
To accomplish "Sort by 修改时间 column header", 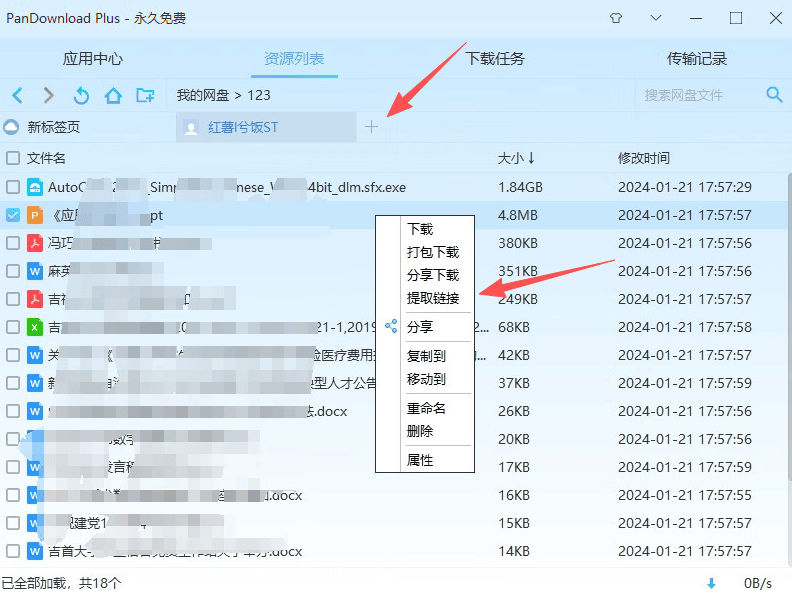I will click(643, 158).
